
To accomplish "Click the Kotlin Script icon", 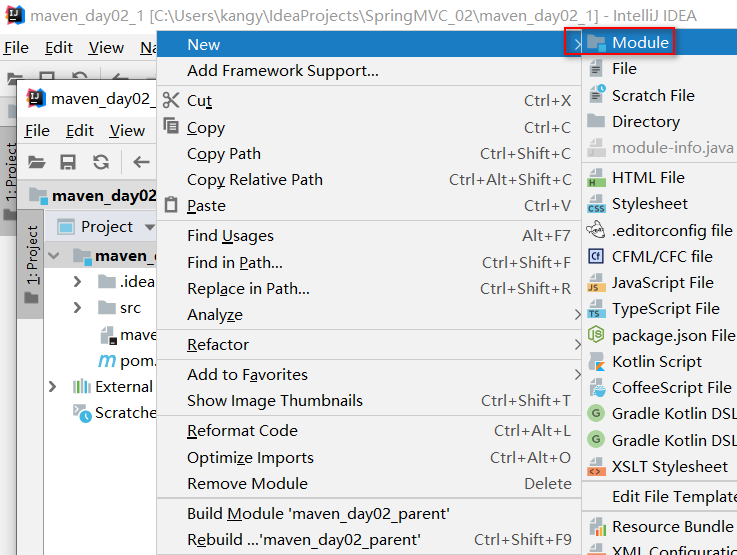I will point(596,361).
